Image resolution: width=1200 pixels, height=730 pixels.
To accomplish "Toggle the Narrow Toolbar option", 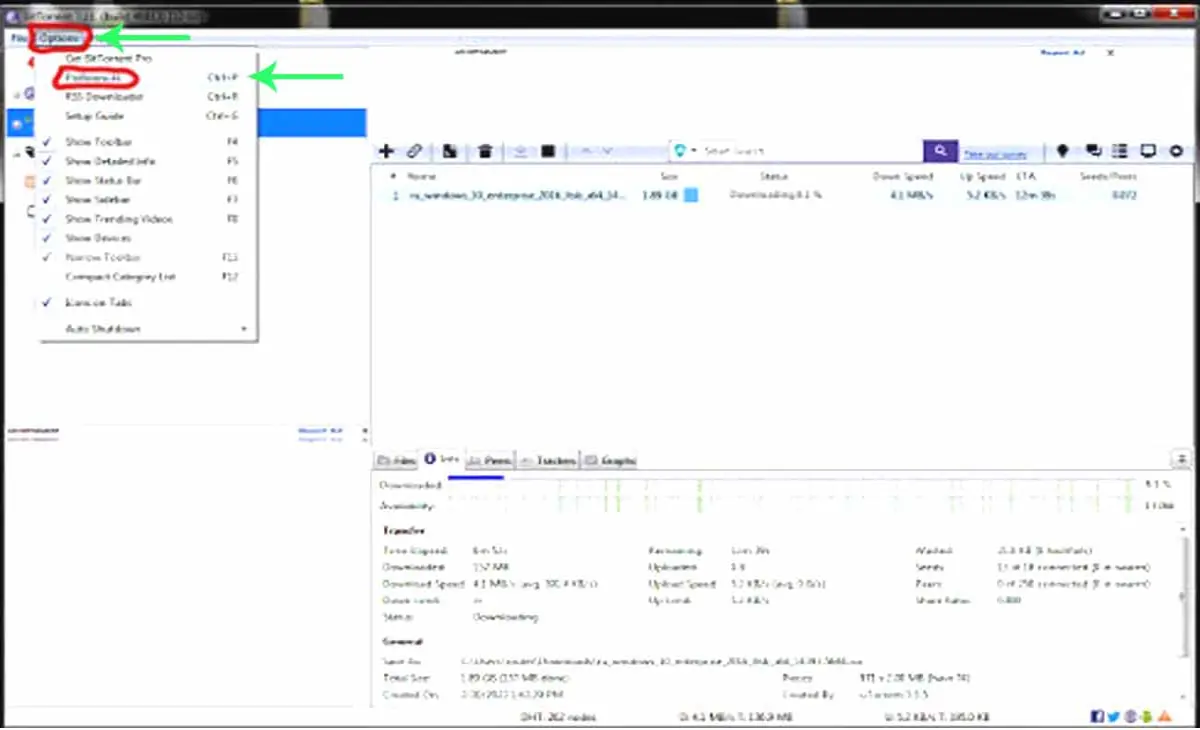I will click(x=147, y=257).
